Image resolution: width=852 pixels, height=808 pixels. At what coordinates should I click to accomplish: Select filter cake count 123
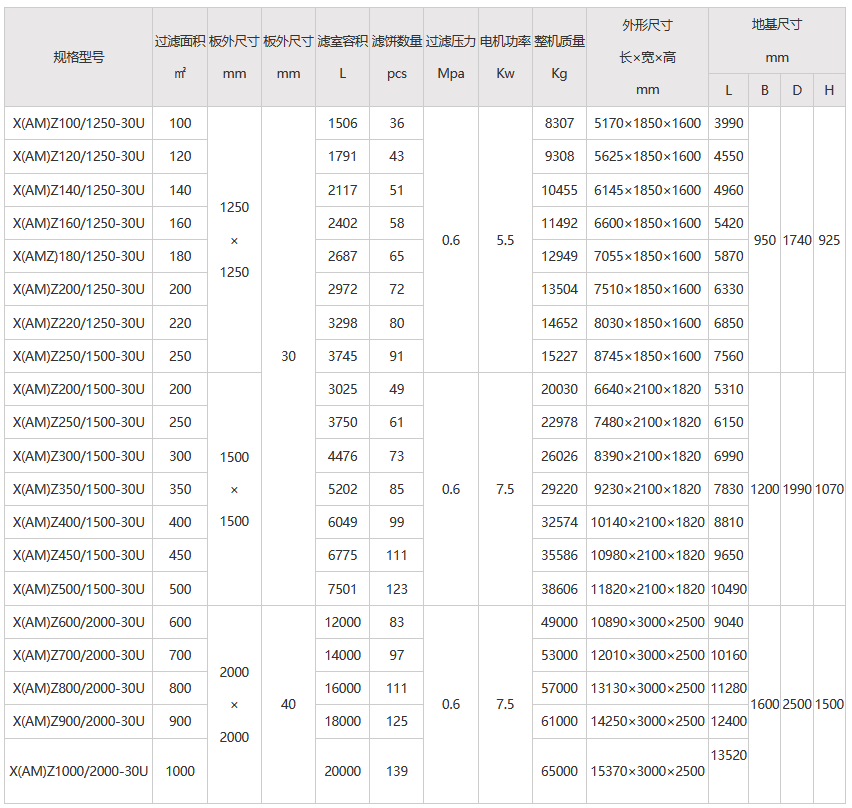(397, 589)
